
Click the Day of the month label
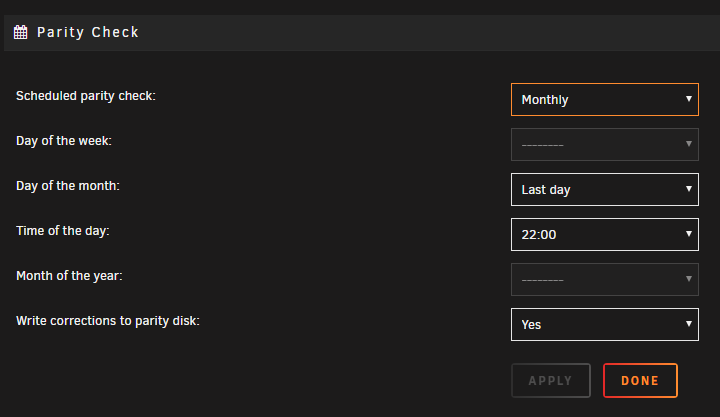click(x=68, y=186)
